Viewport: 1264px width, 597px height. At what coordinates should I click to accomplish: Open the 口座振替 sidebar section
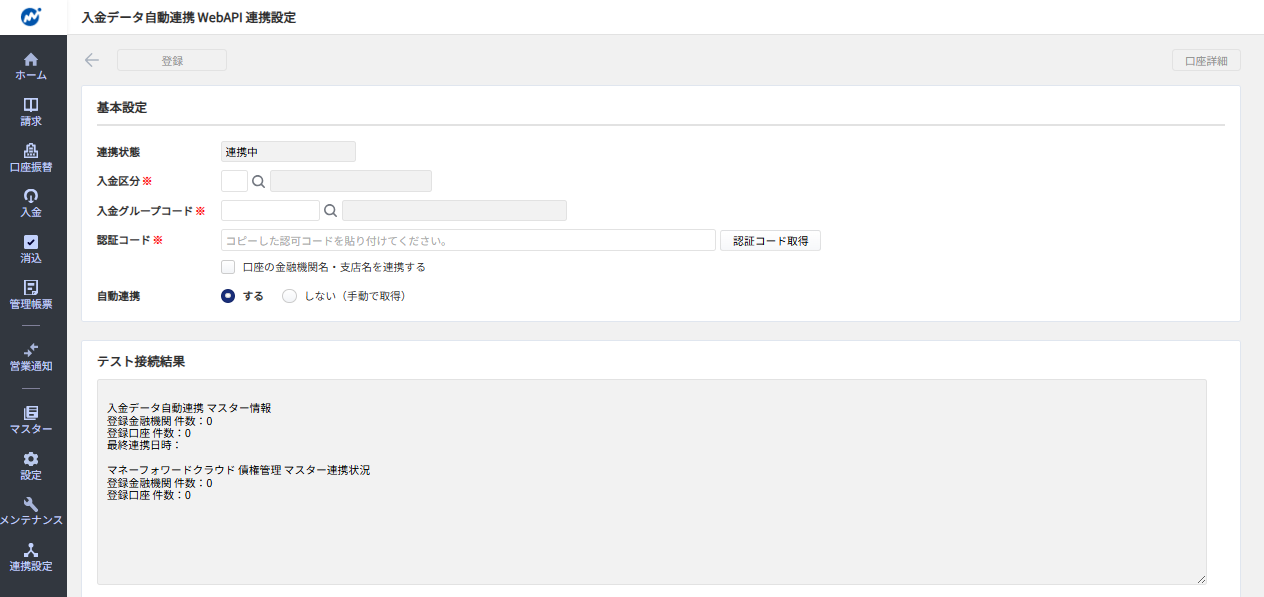click(31, 158)
